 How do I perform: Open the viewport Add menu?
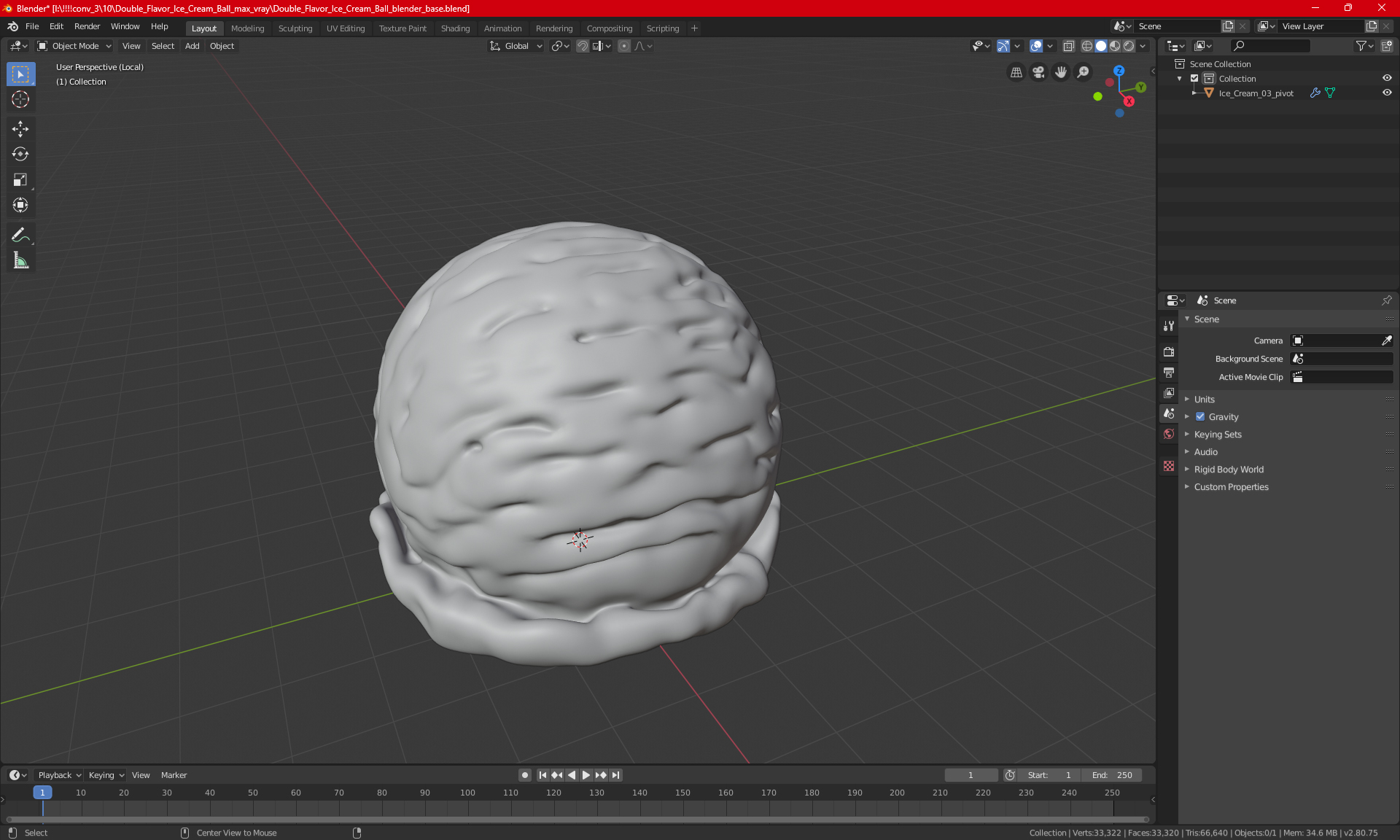click(x=192, y=46)
